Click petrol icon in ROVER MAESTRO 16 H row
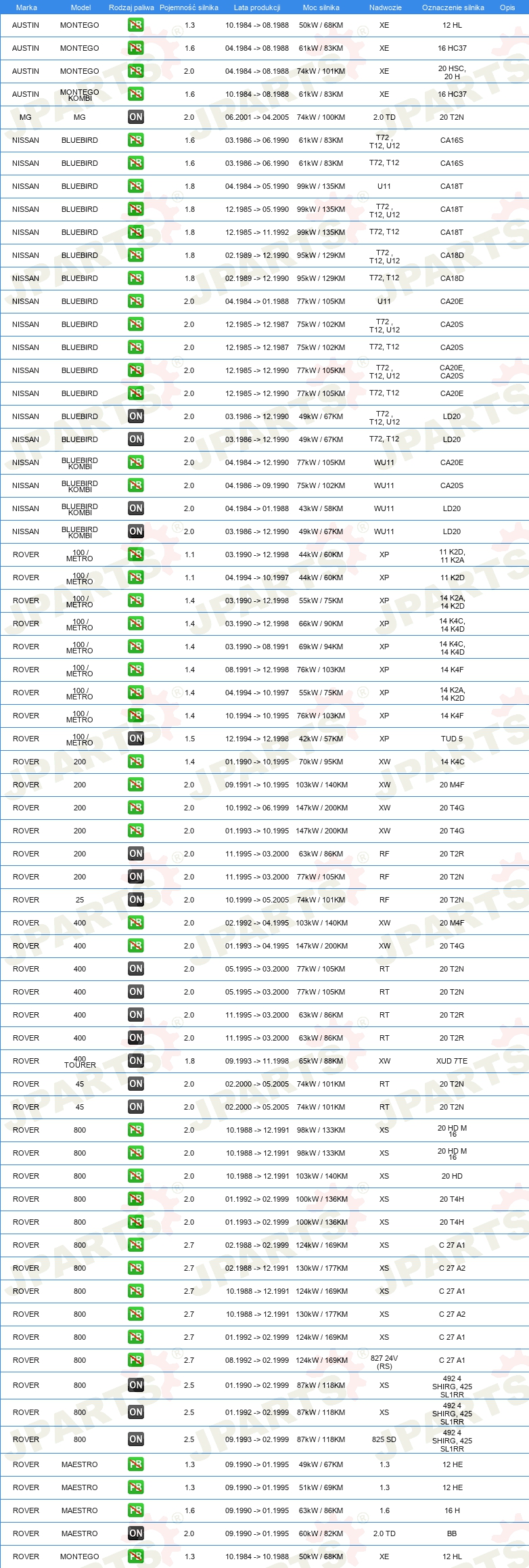Screen dimensions: 529x1568 [x=136, y=1510]
